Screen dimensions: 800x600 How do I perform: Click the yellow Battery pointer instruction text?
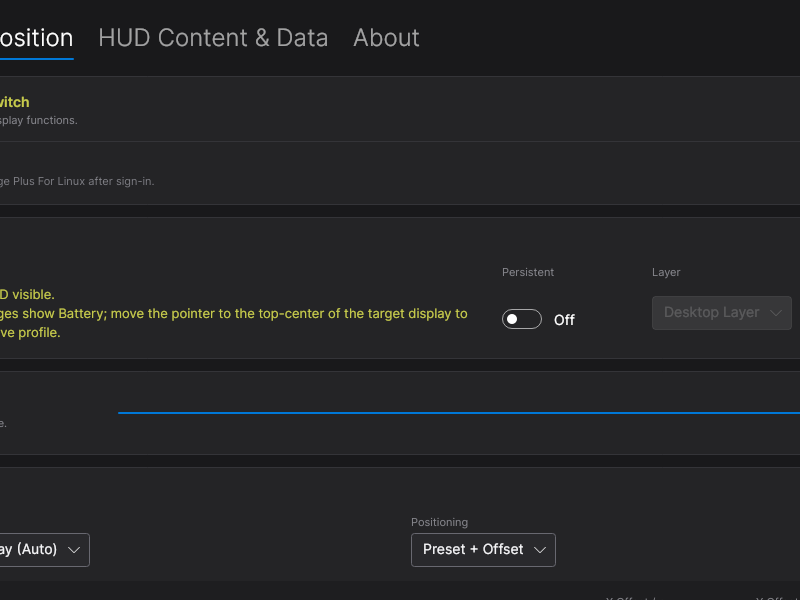click(234, 313)
